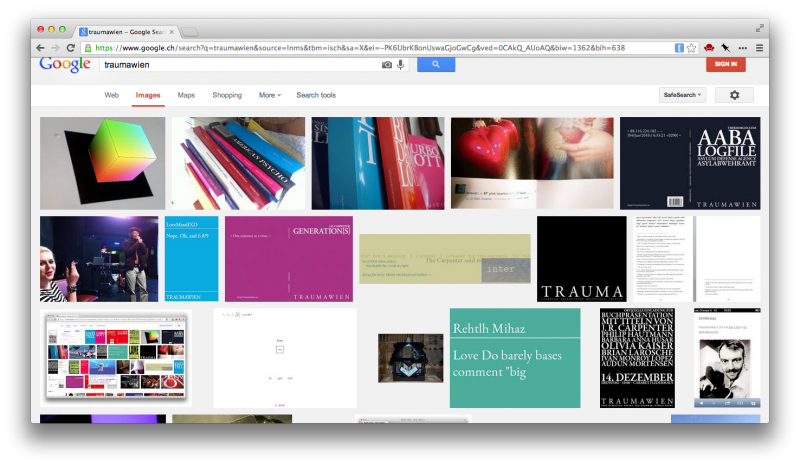Open the teal Rehtlh Mihaz image
The image size is (800, 466).
click(x=515, y=358)
